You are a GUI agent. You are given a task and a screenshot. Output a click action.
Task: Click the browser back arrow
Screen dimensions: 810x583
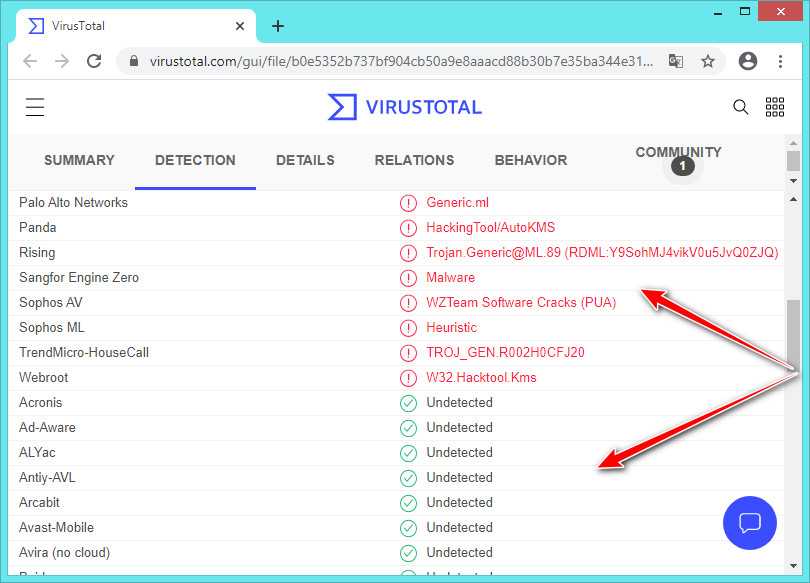pyautogui.click(x=30, y=61)
